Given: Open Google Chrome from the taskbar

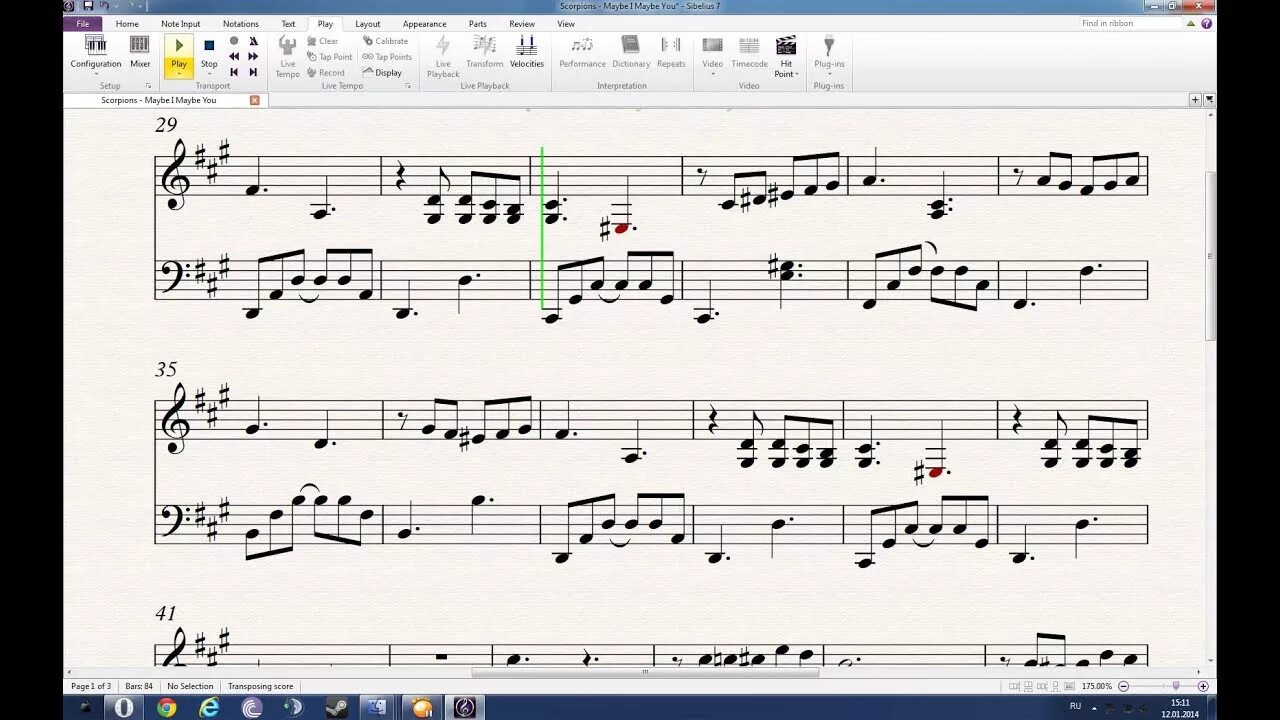Looking at the screenshot, I should [x=167, y=707].
